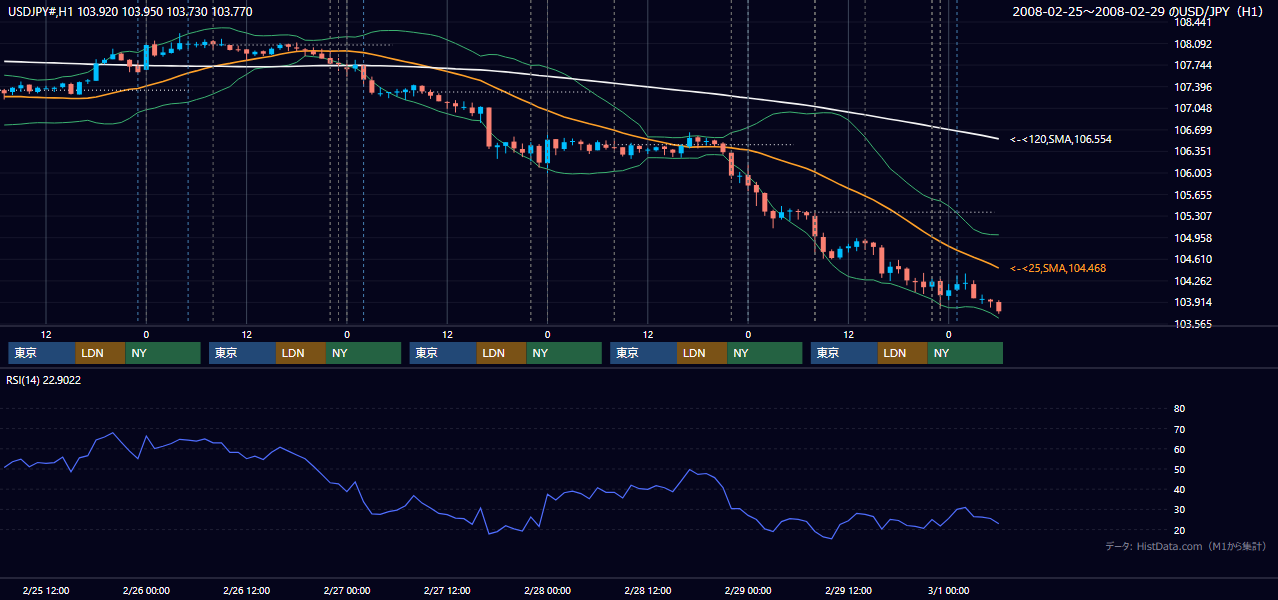Click the RSI level 40 axis label
The image size is (1278, 600).
click(x=1179, y=489)
